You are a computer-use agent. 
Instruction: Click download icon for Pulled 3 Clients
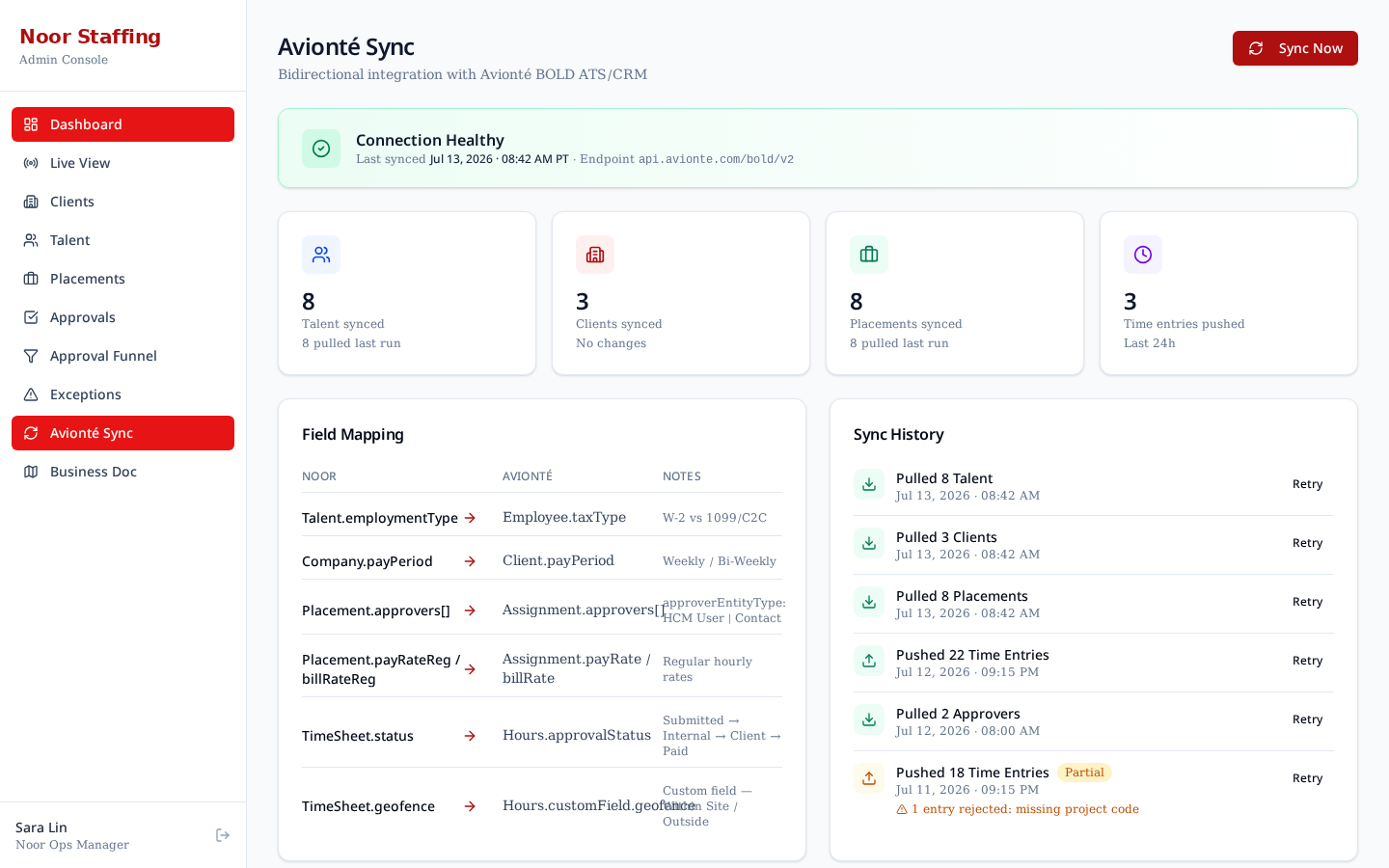pos(869,543)
